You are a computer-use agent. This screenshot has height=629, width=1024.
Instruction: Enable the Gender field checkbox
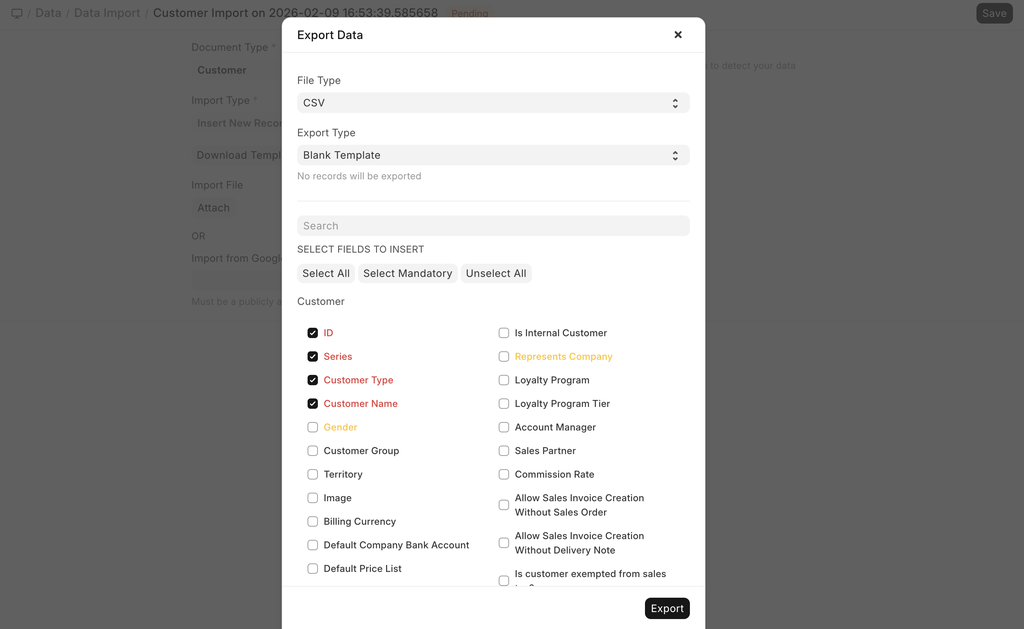(313, 427)
